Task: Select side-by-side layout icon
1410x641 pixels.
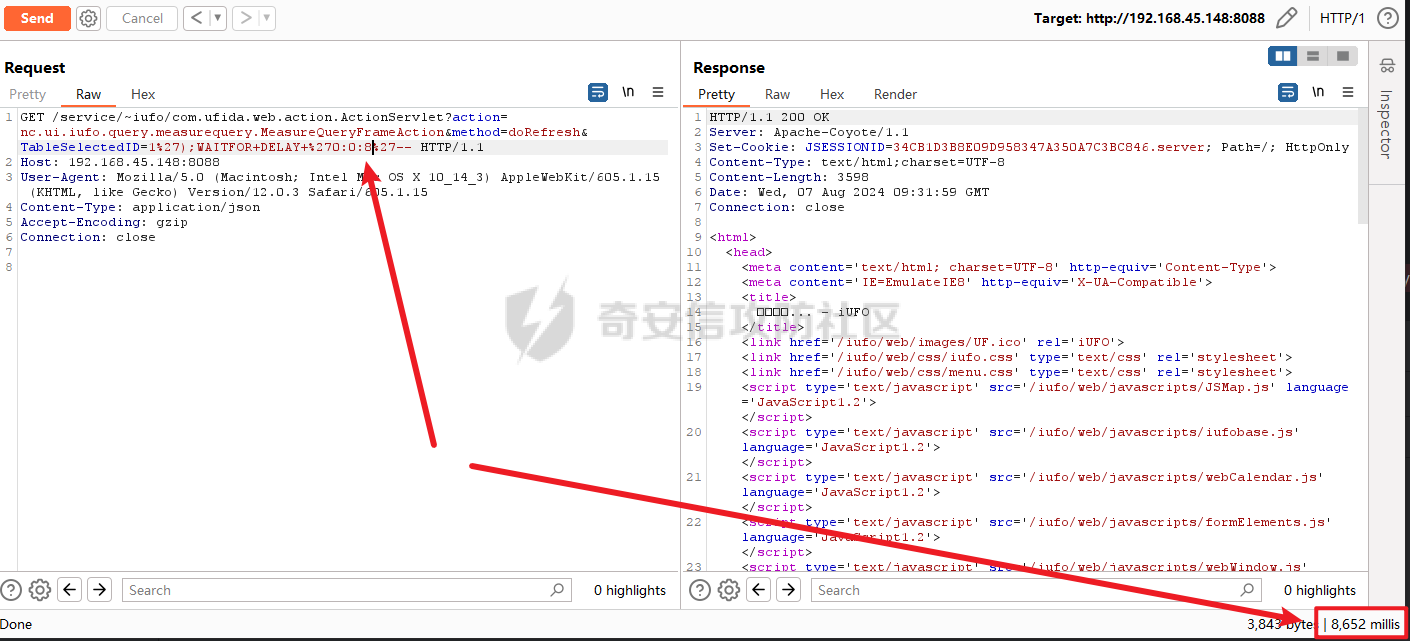Action: point(1283,56)
